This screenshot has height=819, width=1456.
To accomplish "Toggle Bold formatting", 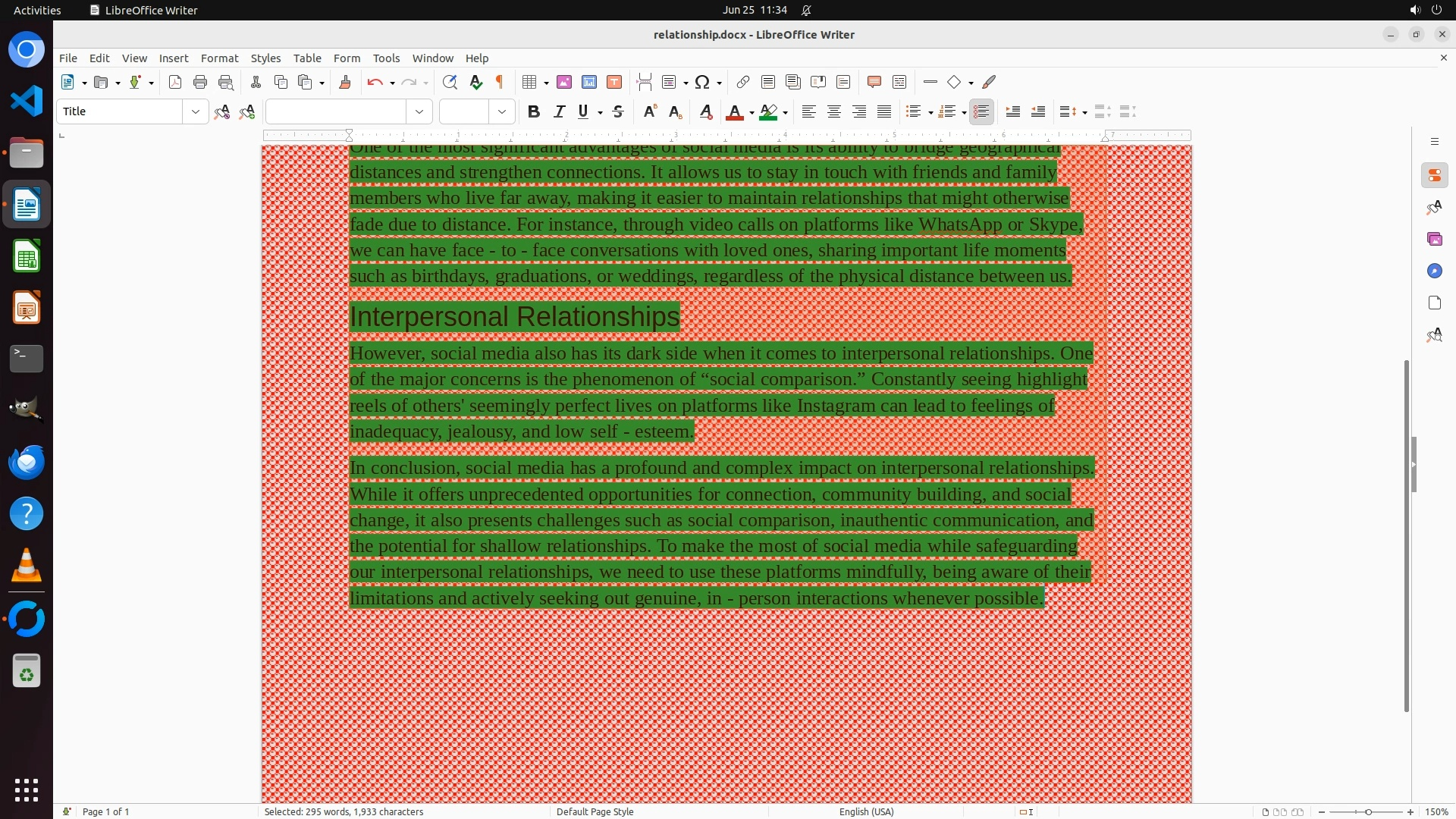I will tap(534, 111).
